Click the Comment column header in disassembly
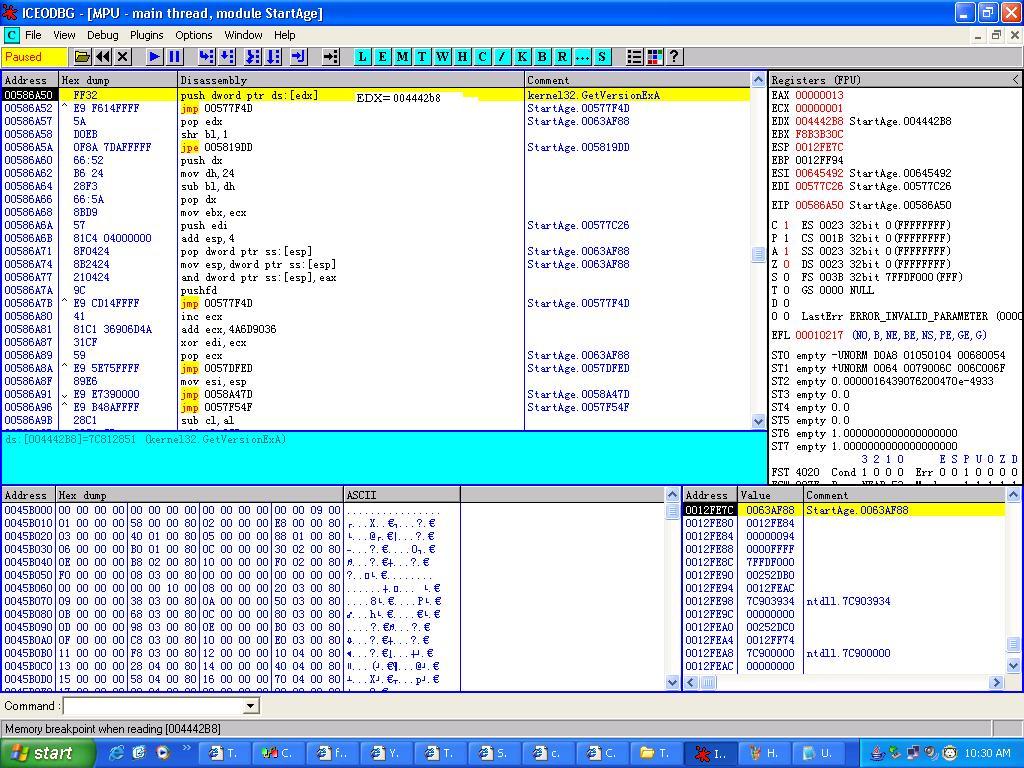This screenshot has height=768, width=1024. [638, 80]
